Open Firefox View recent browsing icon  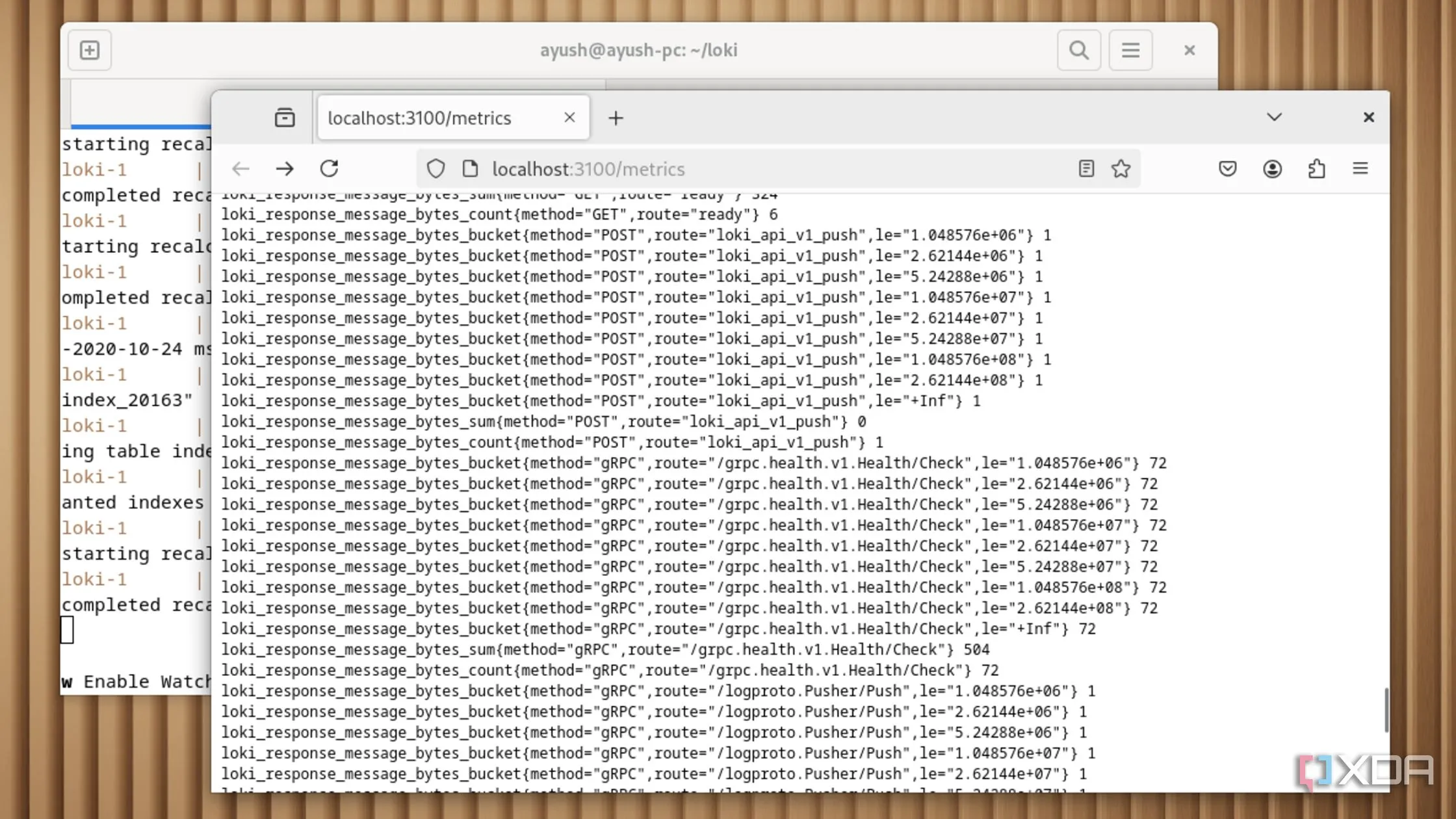285,118
